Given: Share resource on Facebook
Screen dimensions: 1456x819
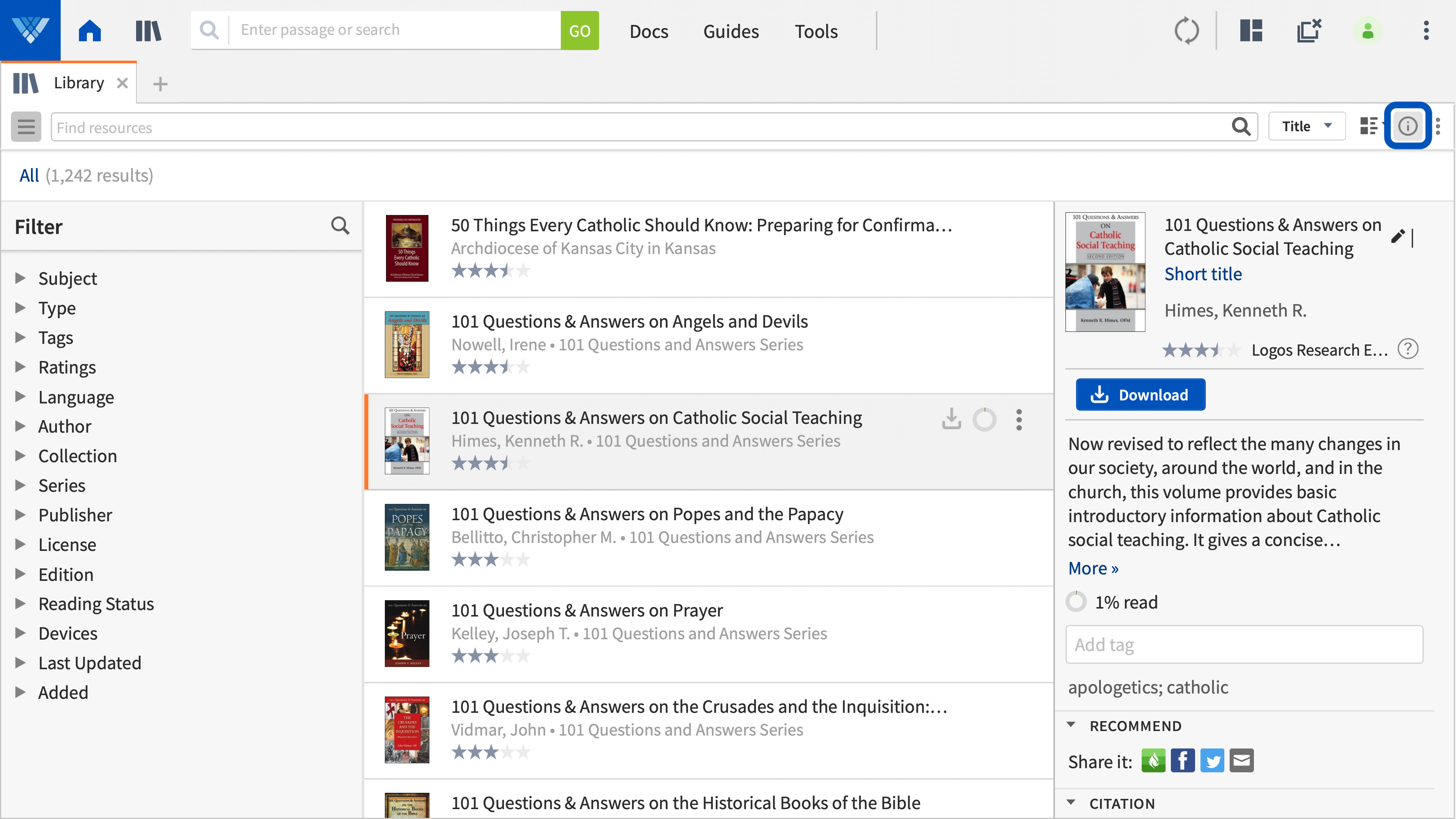Looking at the screenshot, I should [1183, 761].
